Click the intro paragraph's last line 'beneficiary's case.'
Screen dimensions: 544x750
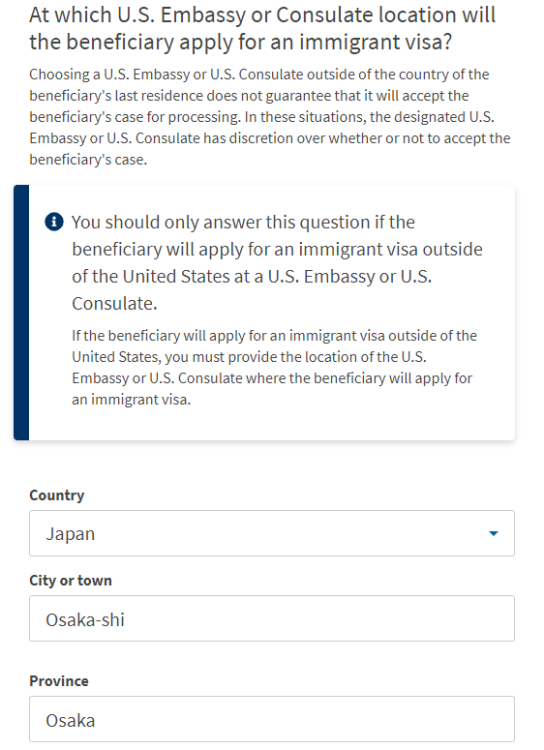88,159
